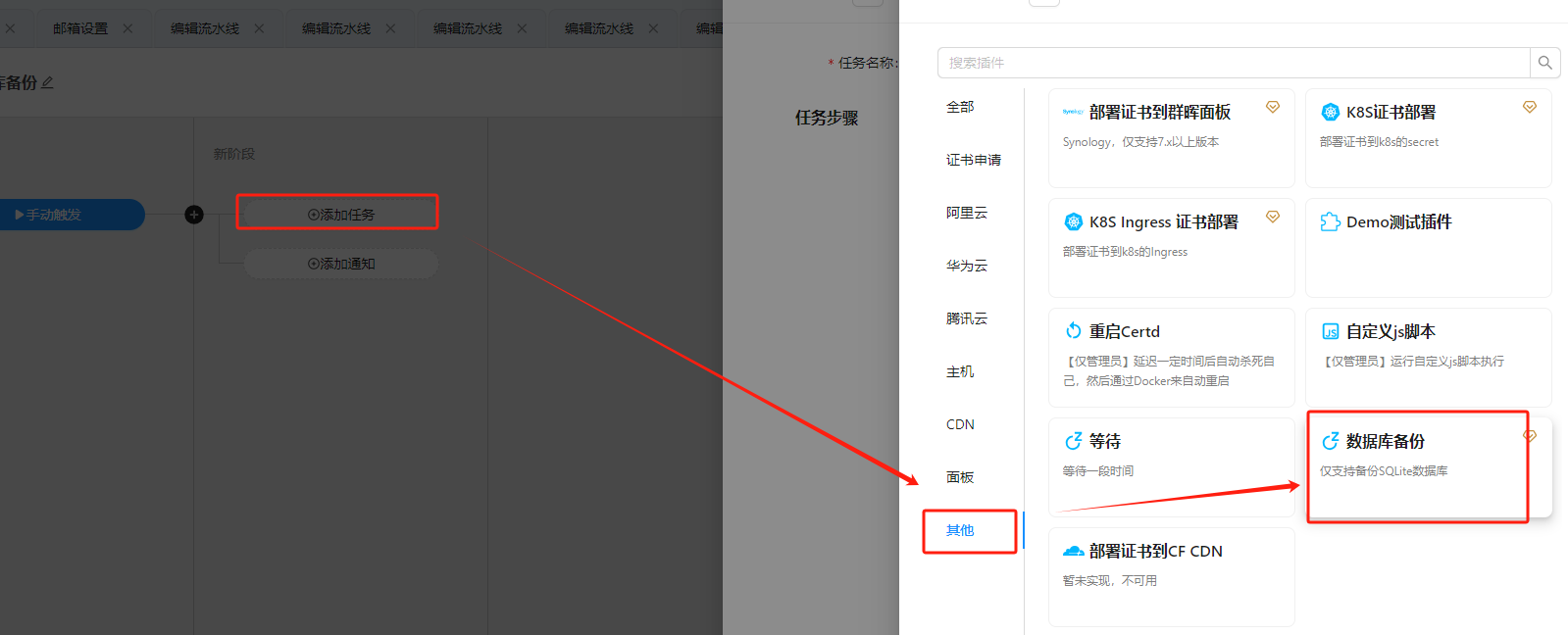
Task: Click the Synology logo icon
Action: pyautogui.click(x=1073, y=112)
